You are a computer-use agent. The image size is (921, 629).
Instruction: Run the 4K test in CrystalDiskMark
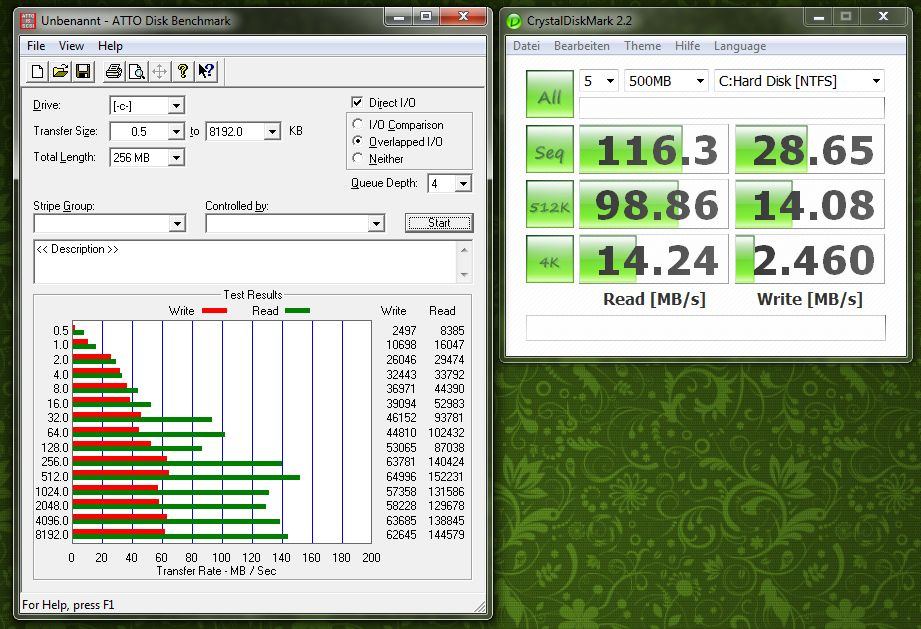[x=550, y=259]
